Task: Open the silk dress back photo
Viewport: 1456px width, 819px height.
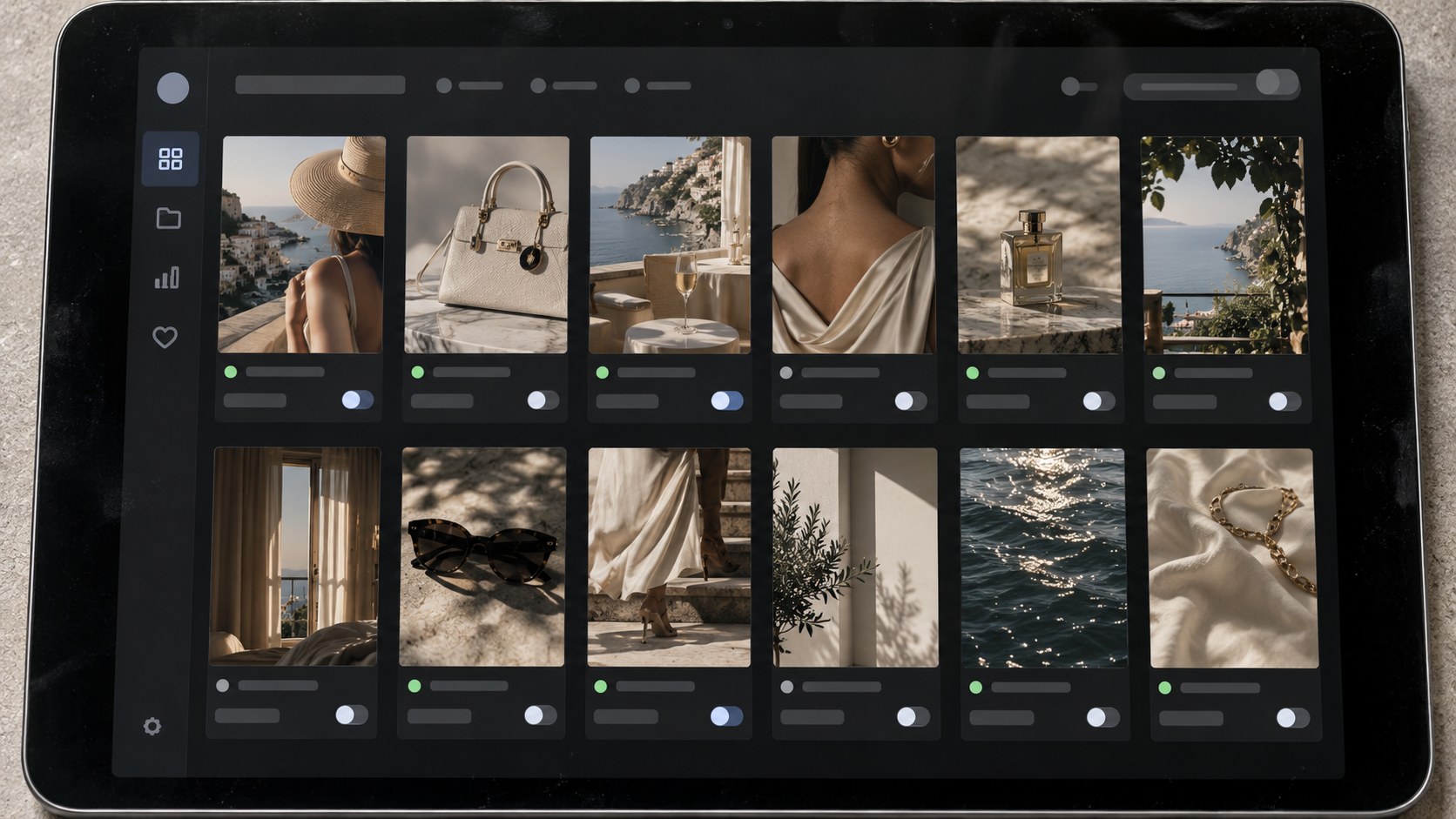Action: pyautogui.click(x=853, y=245)
